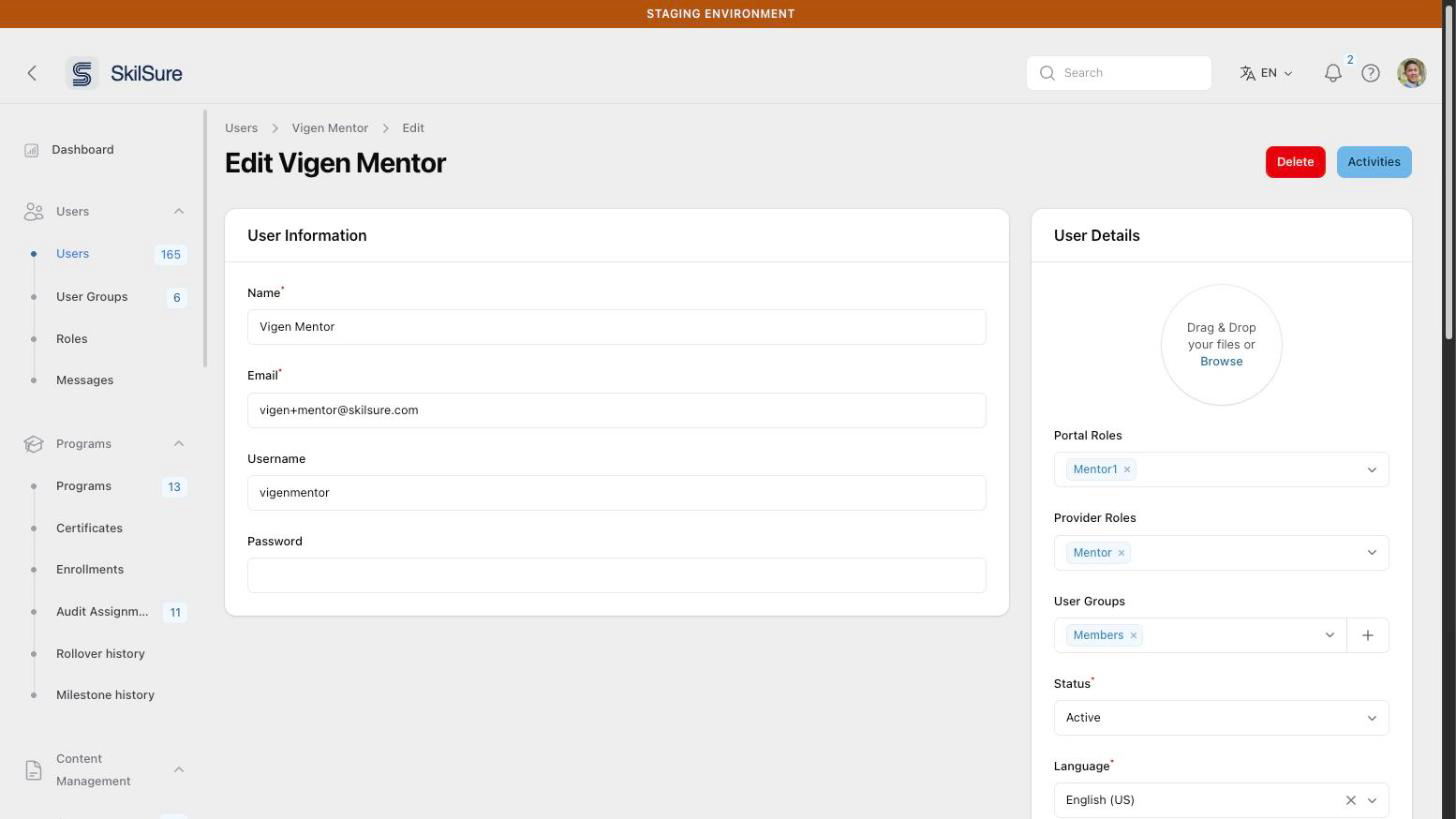Open the Status dropdown showing Active
The height and width of the screenshot is (819, 1456).
click(1221, 718)
